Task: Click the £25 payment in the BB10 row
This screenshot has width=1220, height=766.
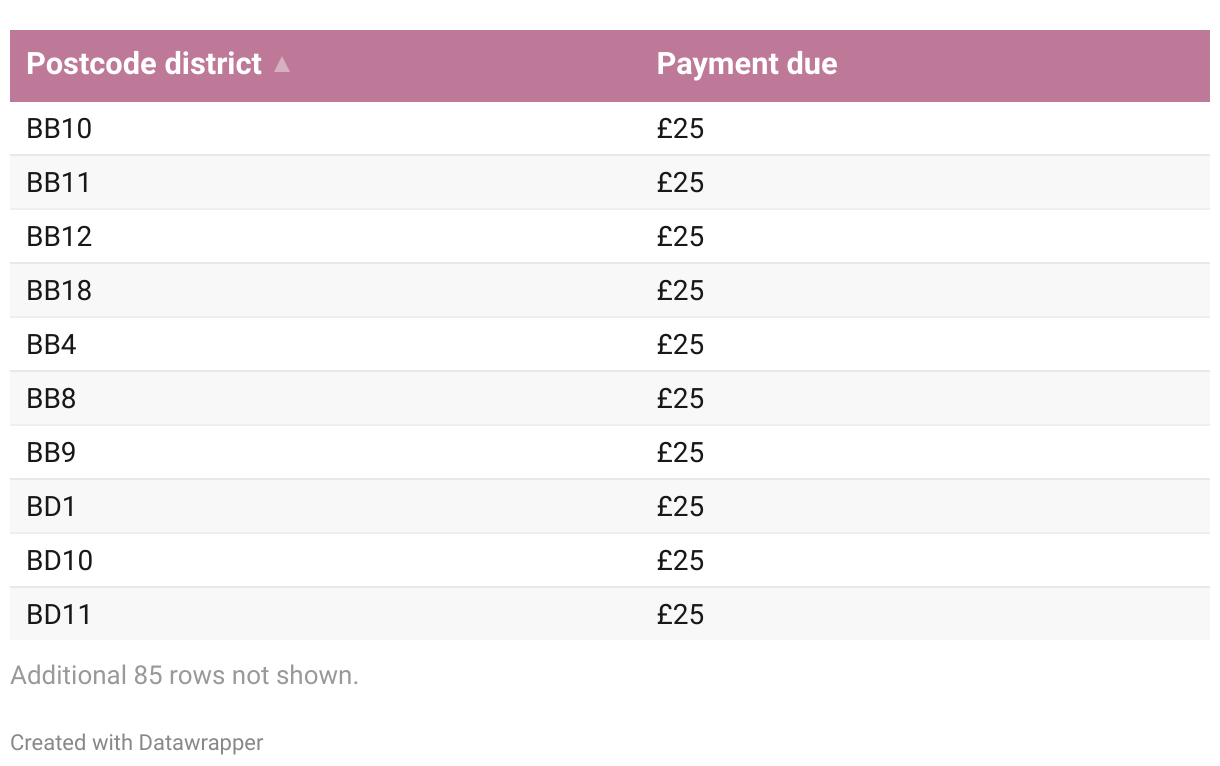Action: pyautogui.click(x=680, y=128)
